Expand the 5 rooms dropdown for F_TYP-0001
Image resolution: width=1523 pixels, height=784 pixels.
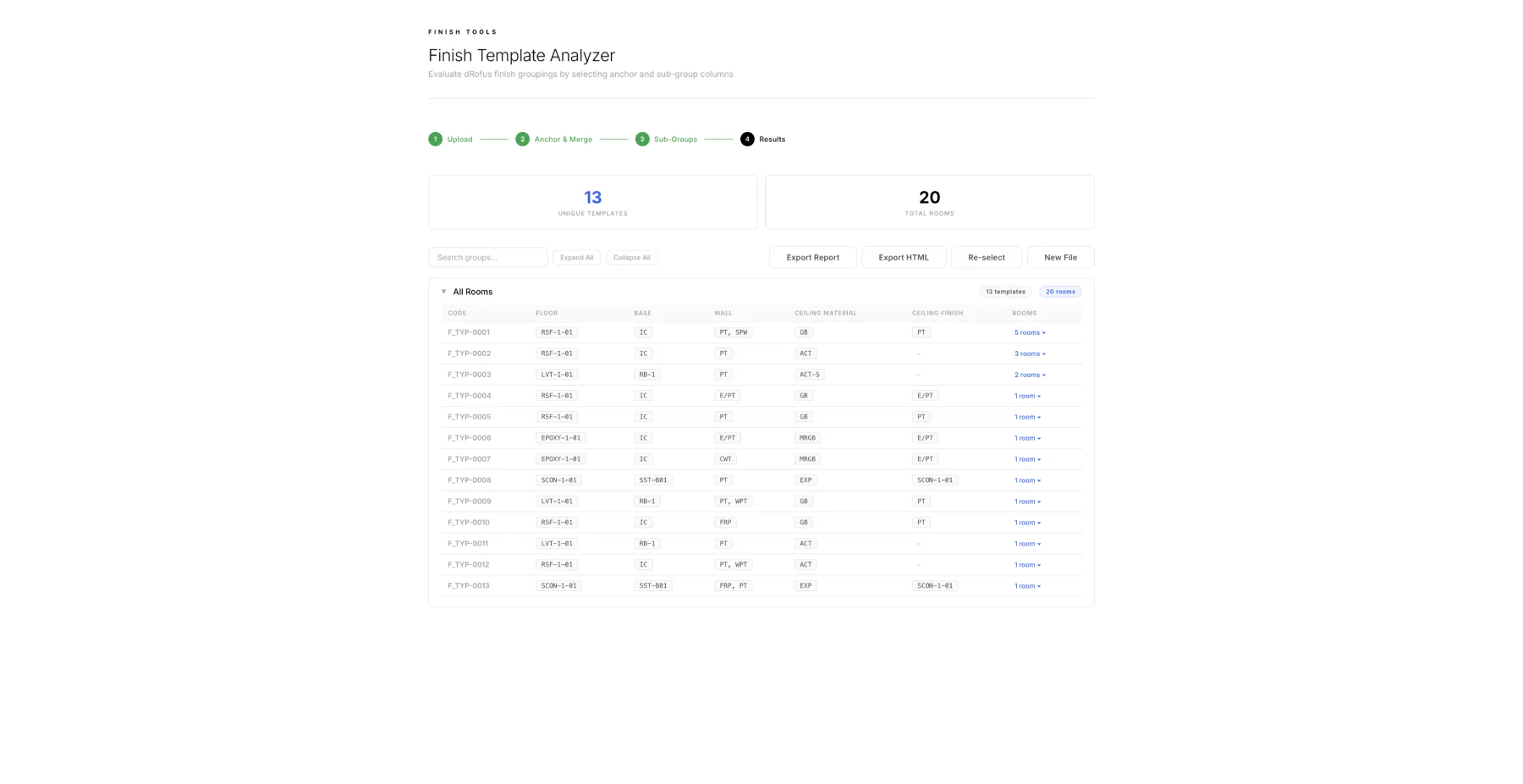1029,332
